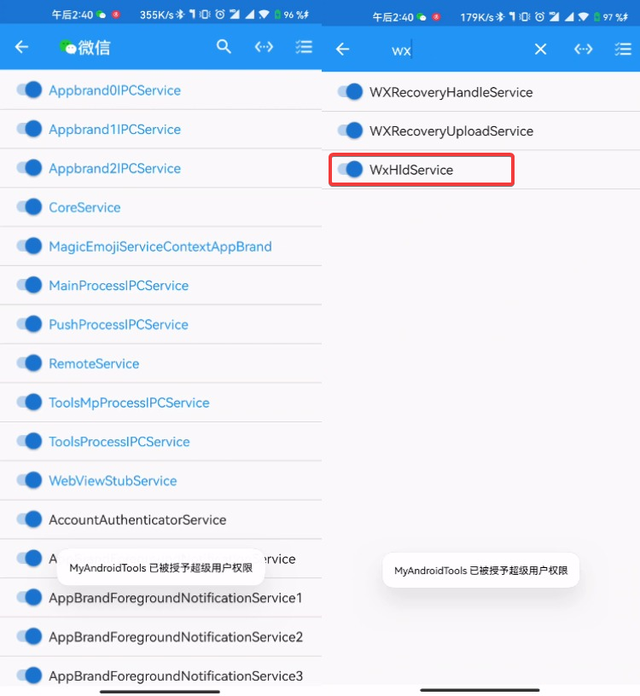This screenshot has height=696, width=640.
Task: Tap the 微信 title text
Action: (94, 47)
